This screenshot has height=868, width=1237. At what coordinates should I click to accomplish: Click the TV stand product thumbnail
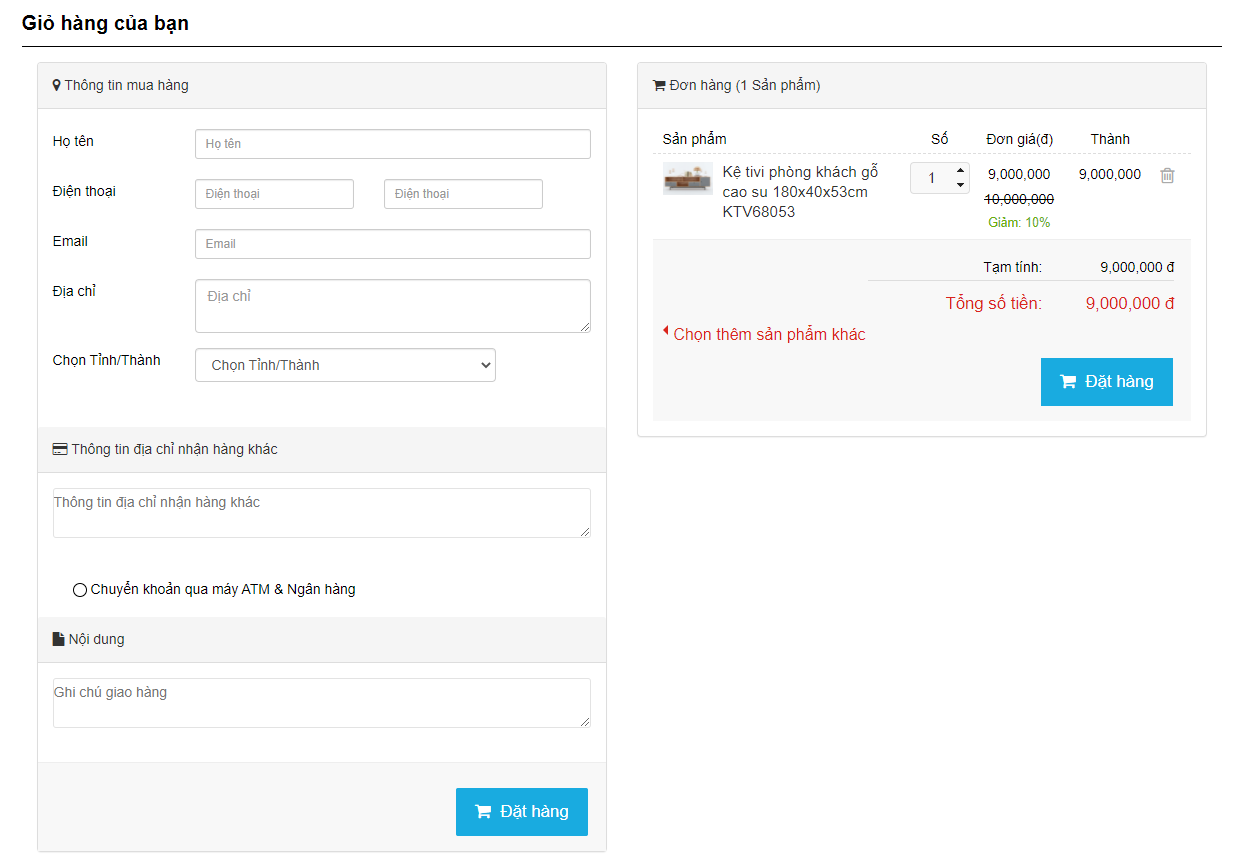point(688,179)
